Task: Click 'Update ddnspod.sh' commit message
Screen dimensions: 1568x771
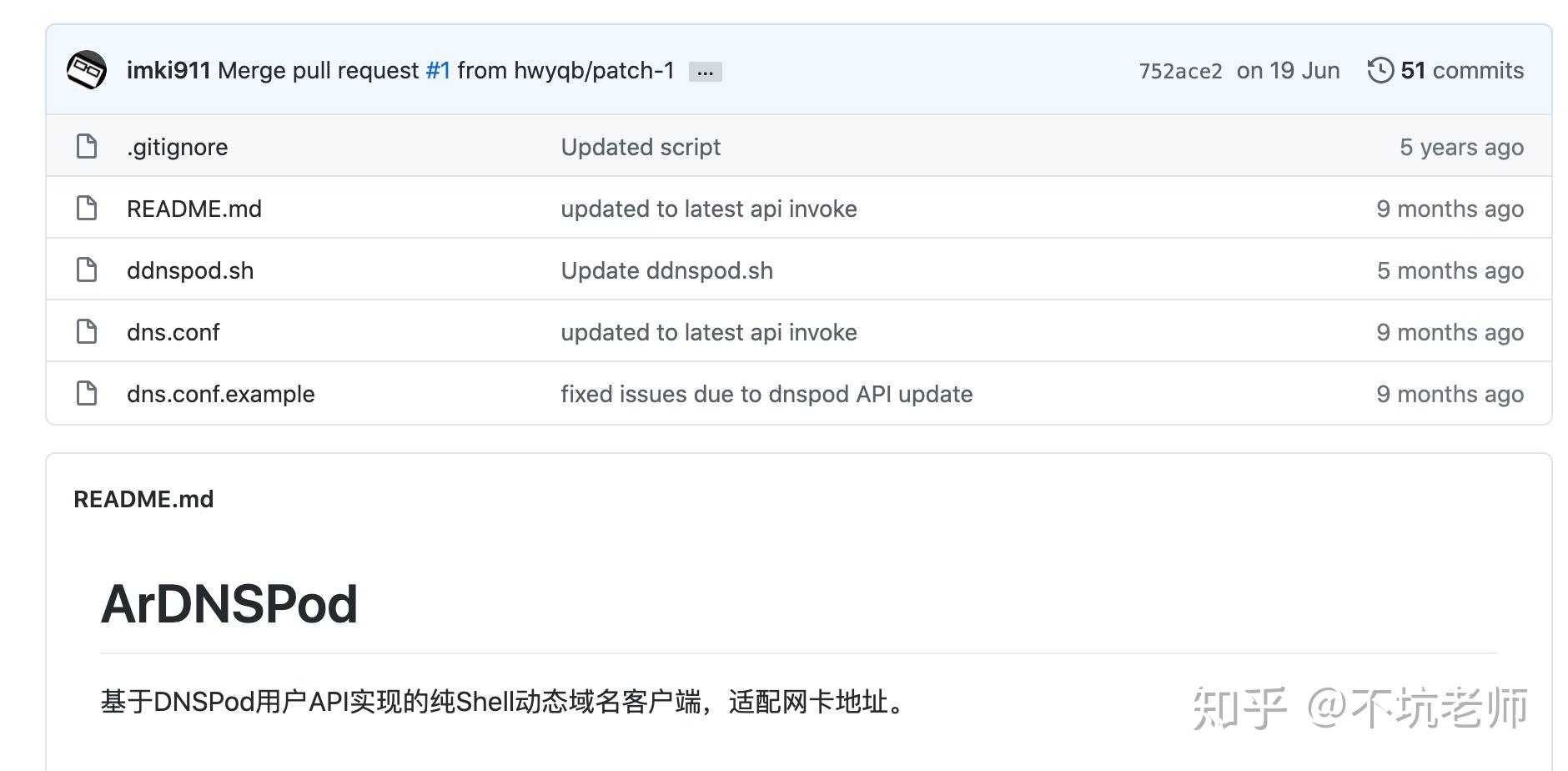Action: point(667,270)
